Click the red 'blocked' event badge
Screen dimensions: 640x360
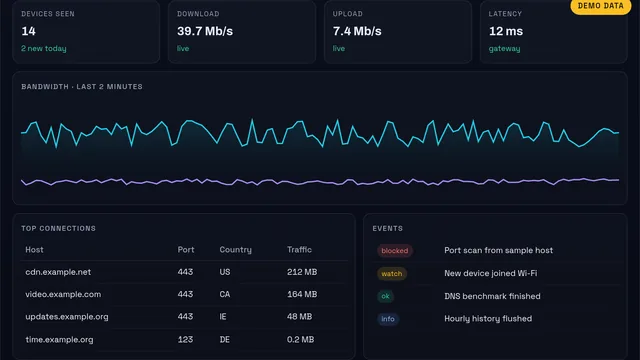tap(395, 251)
